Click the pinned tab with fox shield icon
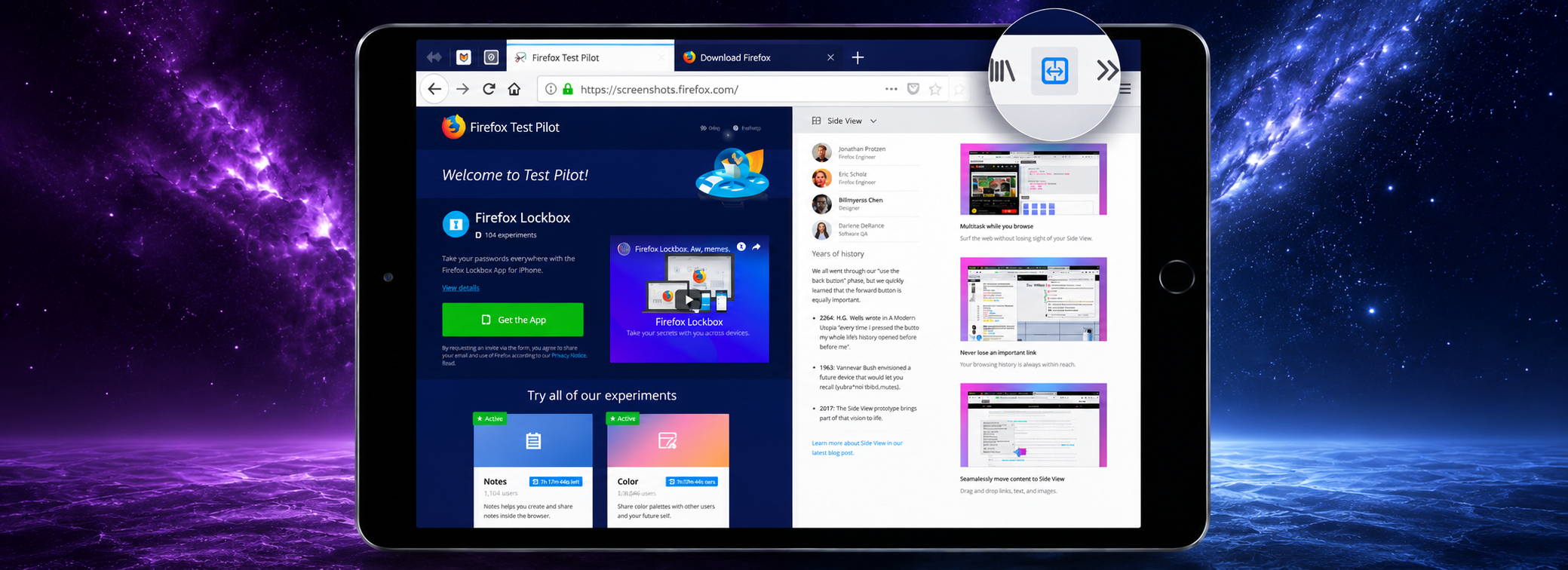The height and width of the screenshot is (570, 1568). [x=464, y=57]
